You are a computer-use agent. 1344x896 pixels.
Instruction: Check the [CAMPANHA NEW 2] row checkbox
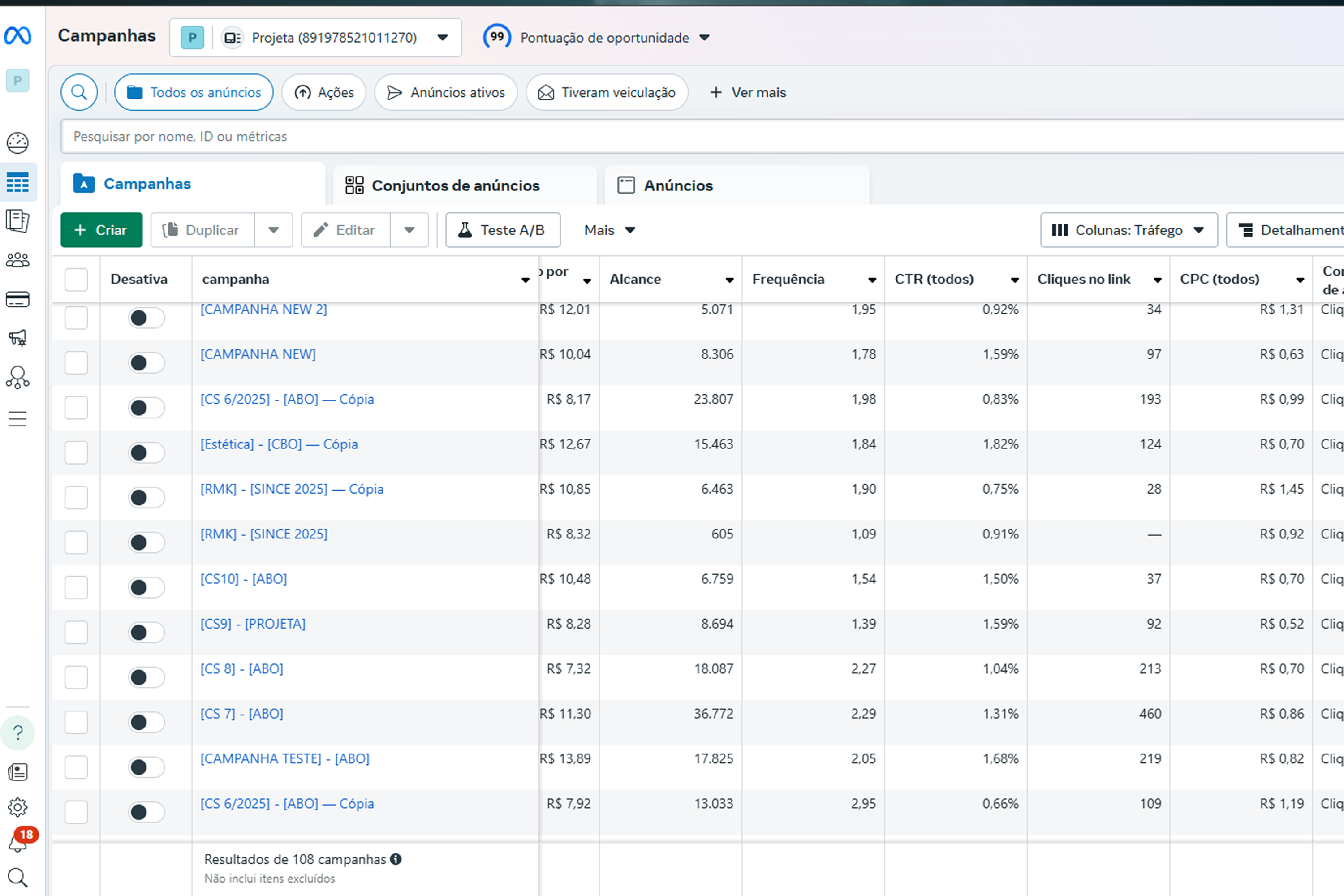76,318
